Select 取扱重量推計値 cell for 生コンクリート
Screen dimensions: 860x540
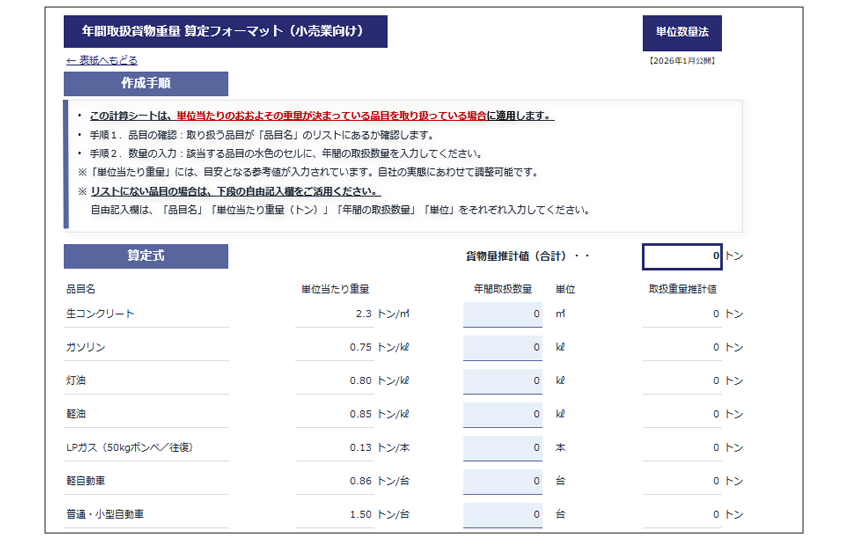(x=682, y=314)
